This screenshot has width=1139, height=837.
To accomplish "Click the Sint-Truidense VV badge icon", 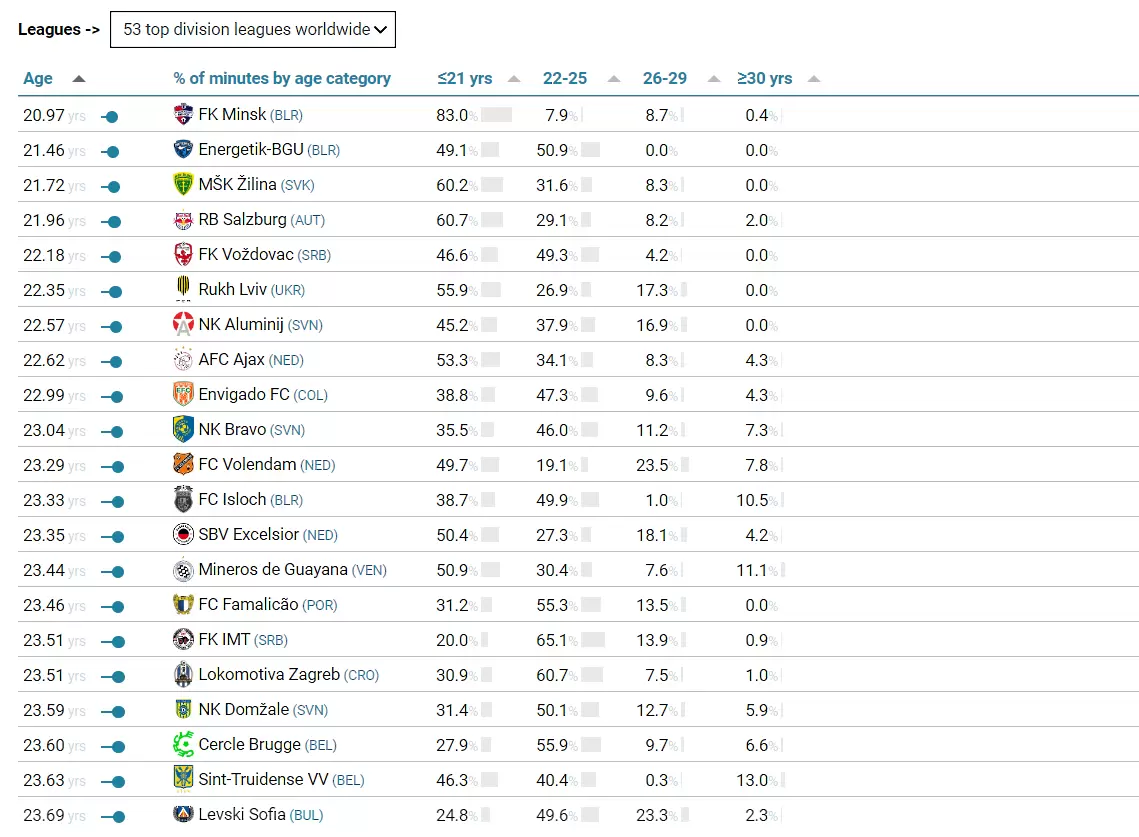I will (183, 780).
